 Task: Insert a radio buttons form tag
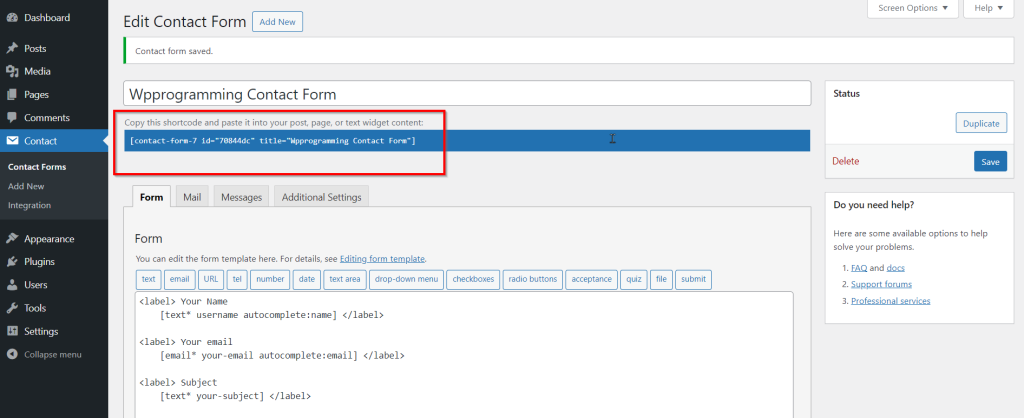[532, 279]
